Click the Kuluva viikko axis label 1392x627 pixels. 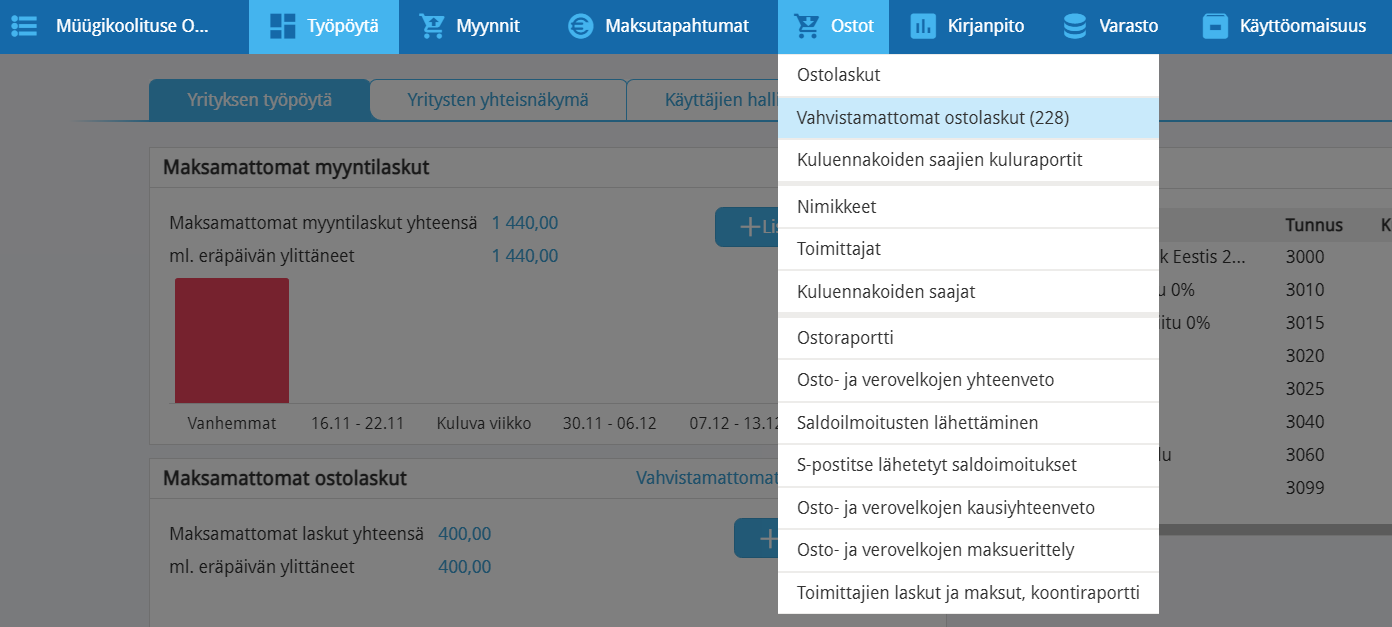pos(484,424)
